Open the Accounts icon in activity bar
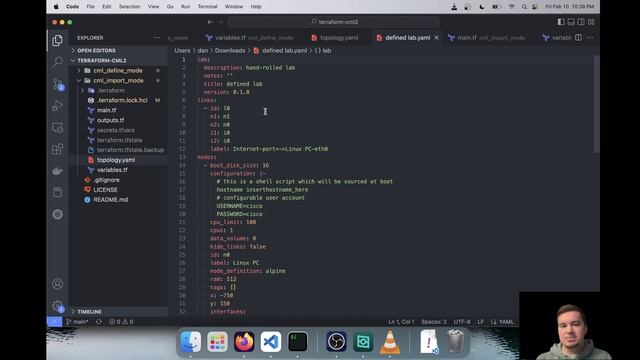 (x=58, y=284)
